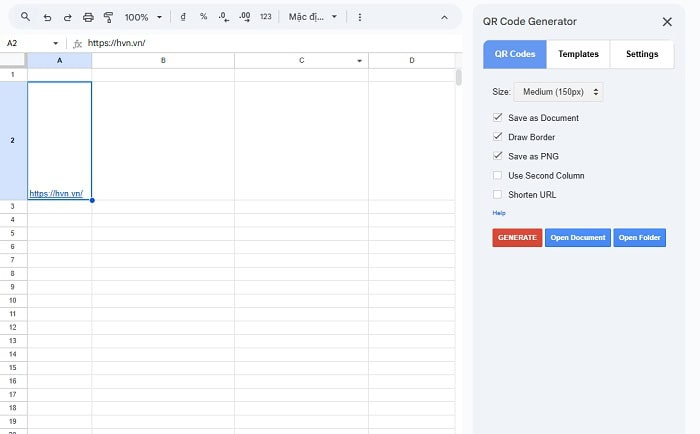This screenshot has width=700, height=434.
Task: Uncheck Draw Border
Action: (x=497, y=137)
